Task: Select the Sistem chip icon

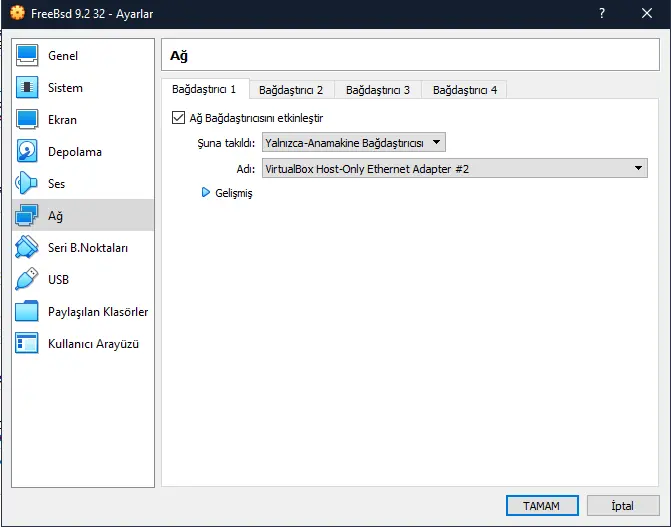Action: pyautogui.click(x=28, y=88)
